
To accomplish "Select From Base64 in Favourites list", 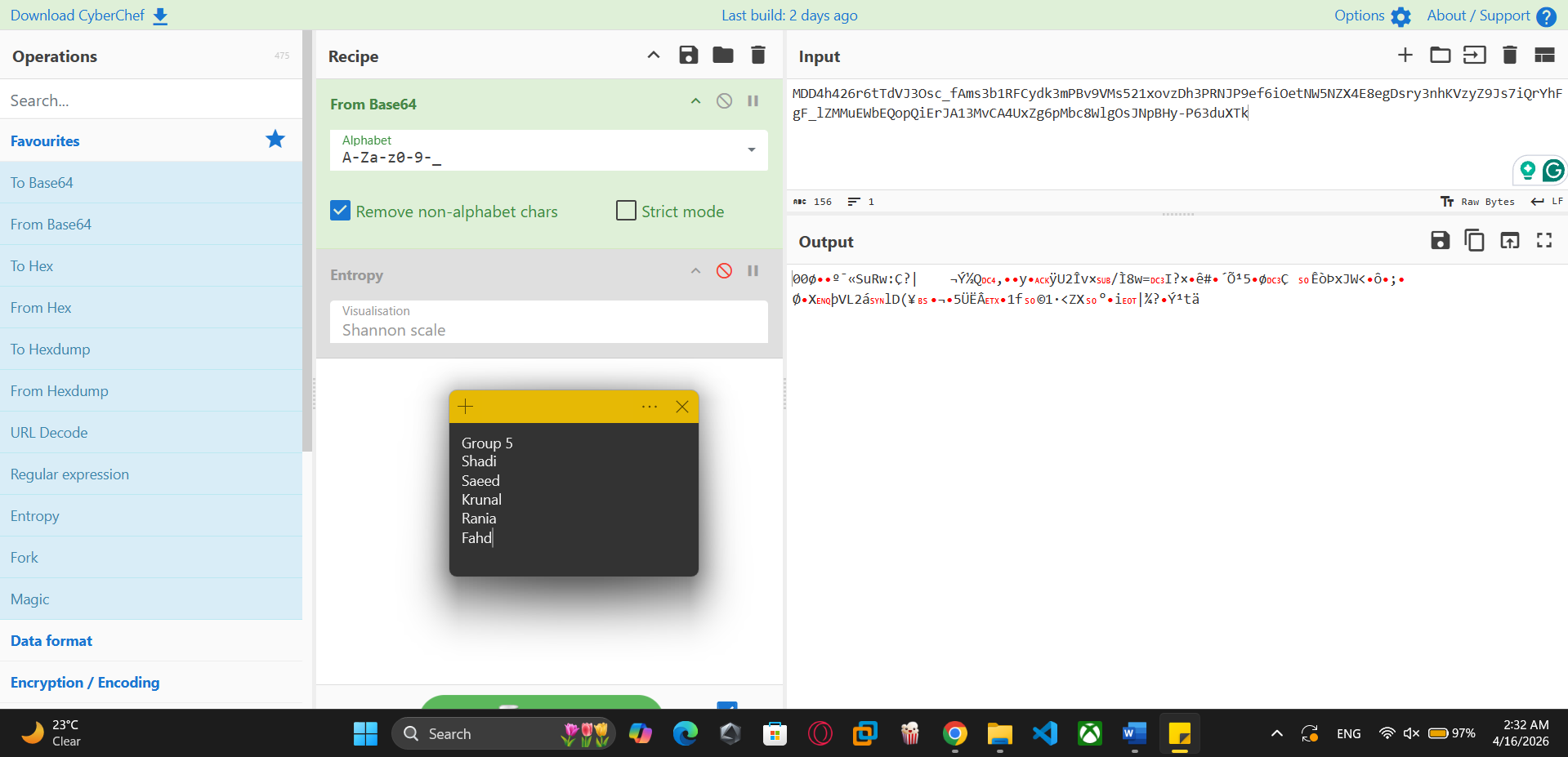I will [x=151, y=225].
